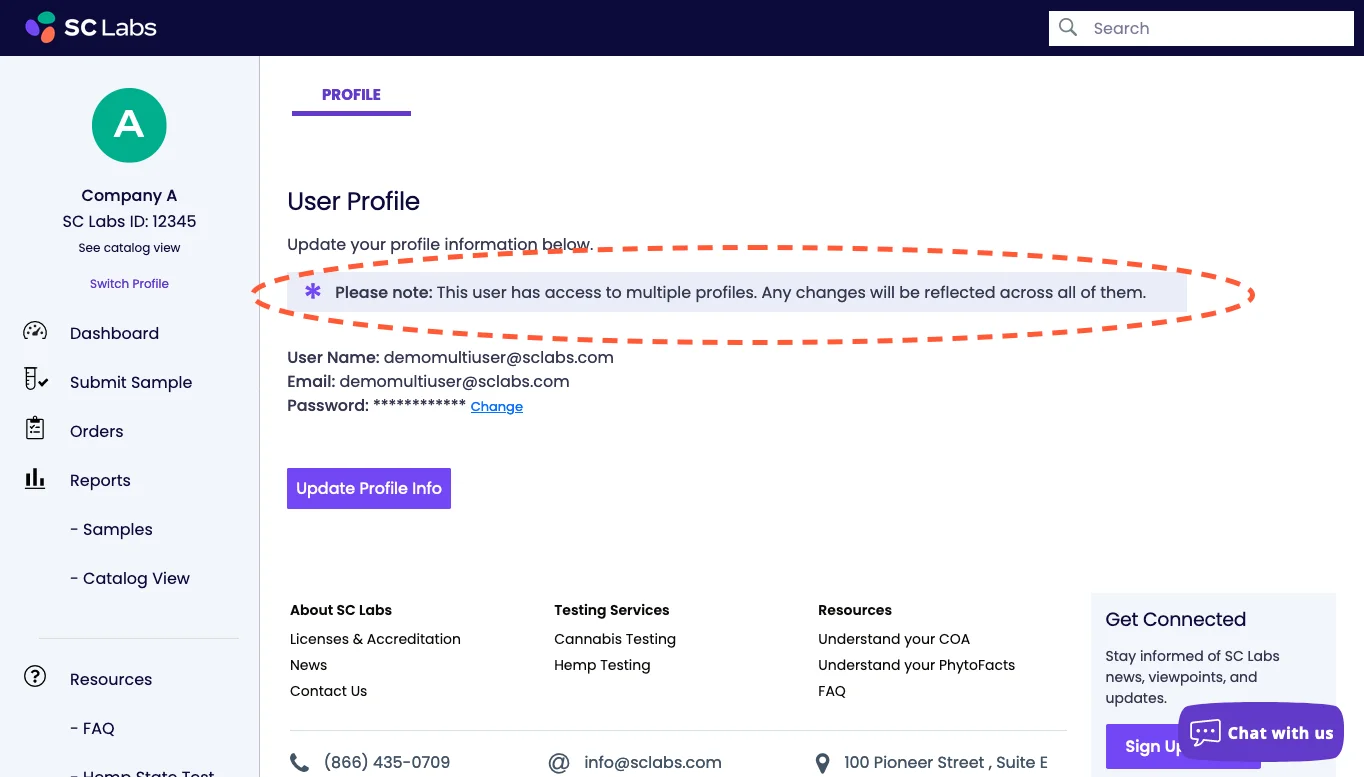Click the Reports bar chart icon
The image size is (1364, 777).
[x=35, y=479]
